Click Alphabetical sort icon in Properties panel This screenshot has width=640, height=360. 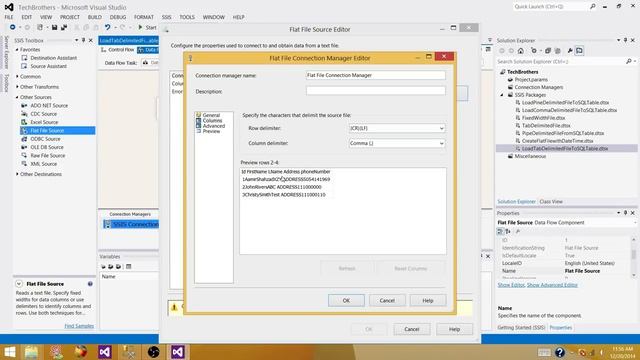(508, 231)
